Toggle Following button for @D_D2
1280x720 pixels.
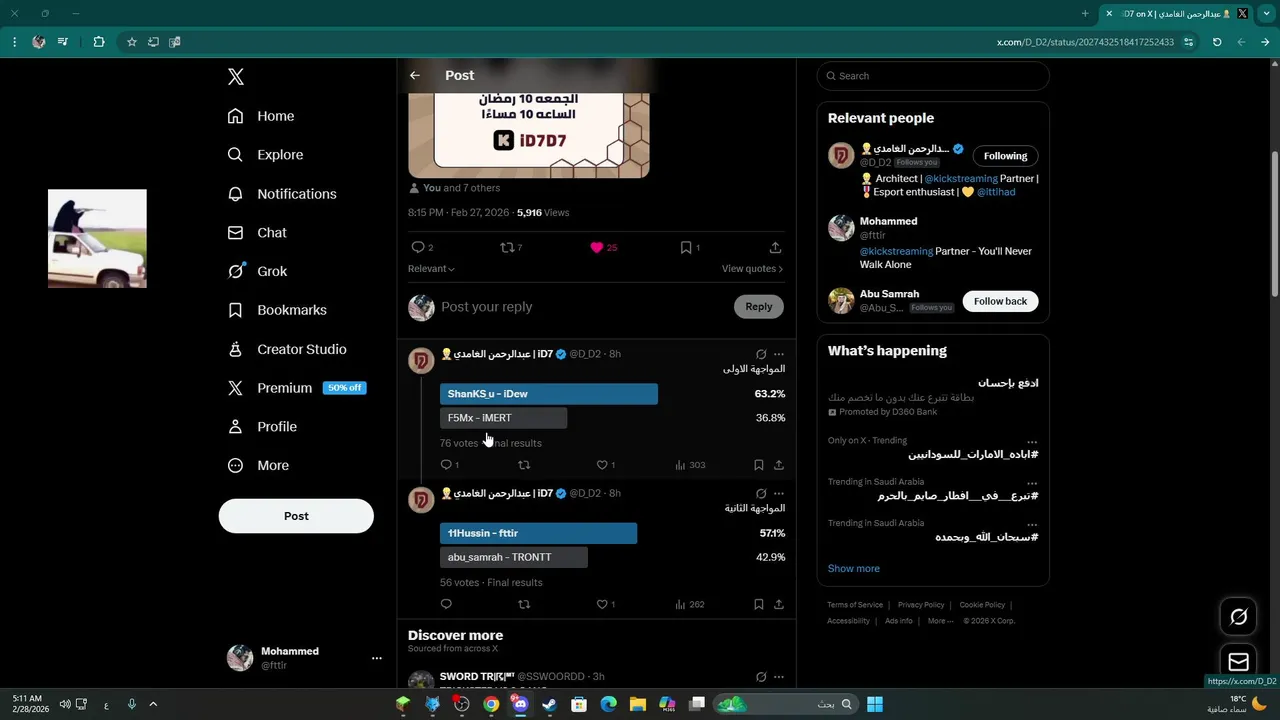coord(1005,156)
